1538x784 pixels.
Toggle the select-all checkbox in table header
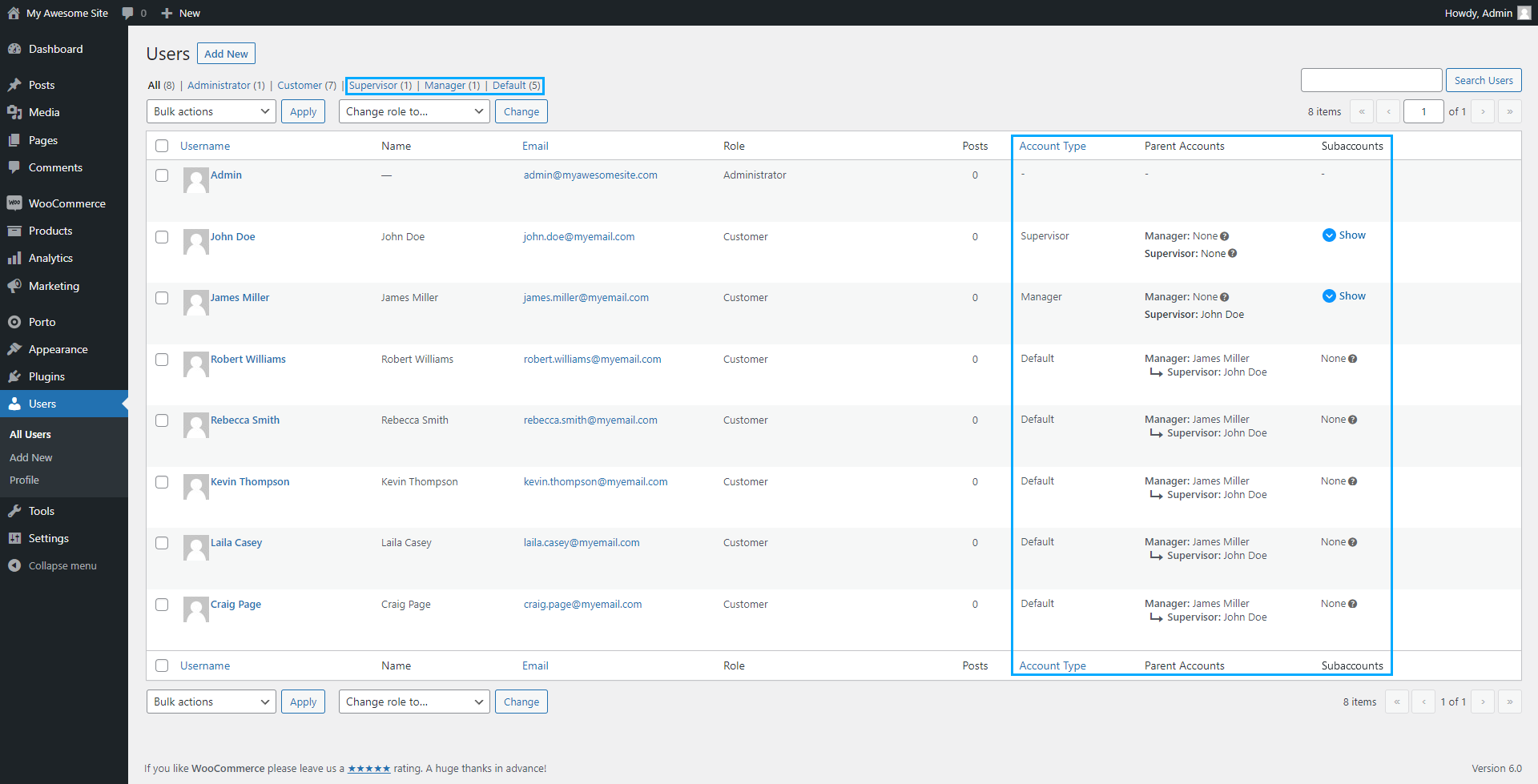[162, 146]
